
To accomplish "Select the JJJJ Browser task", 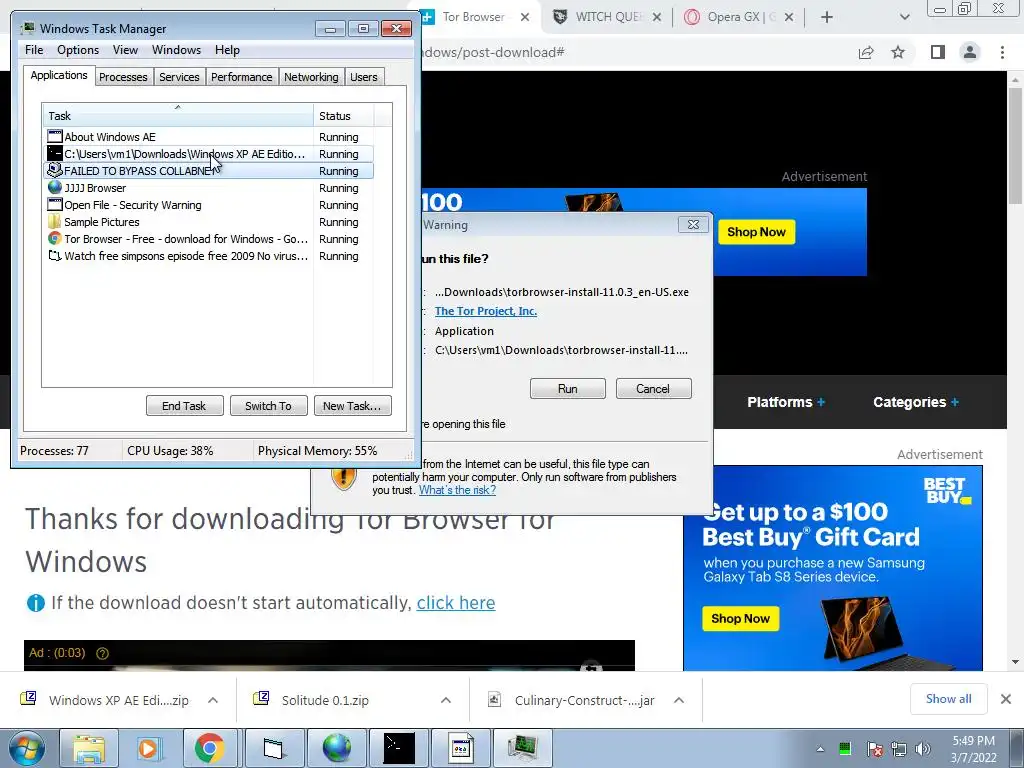I will coord(209,188).
